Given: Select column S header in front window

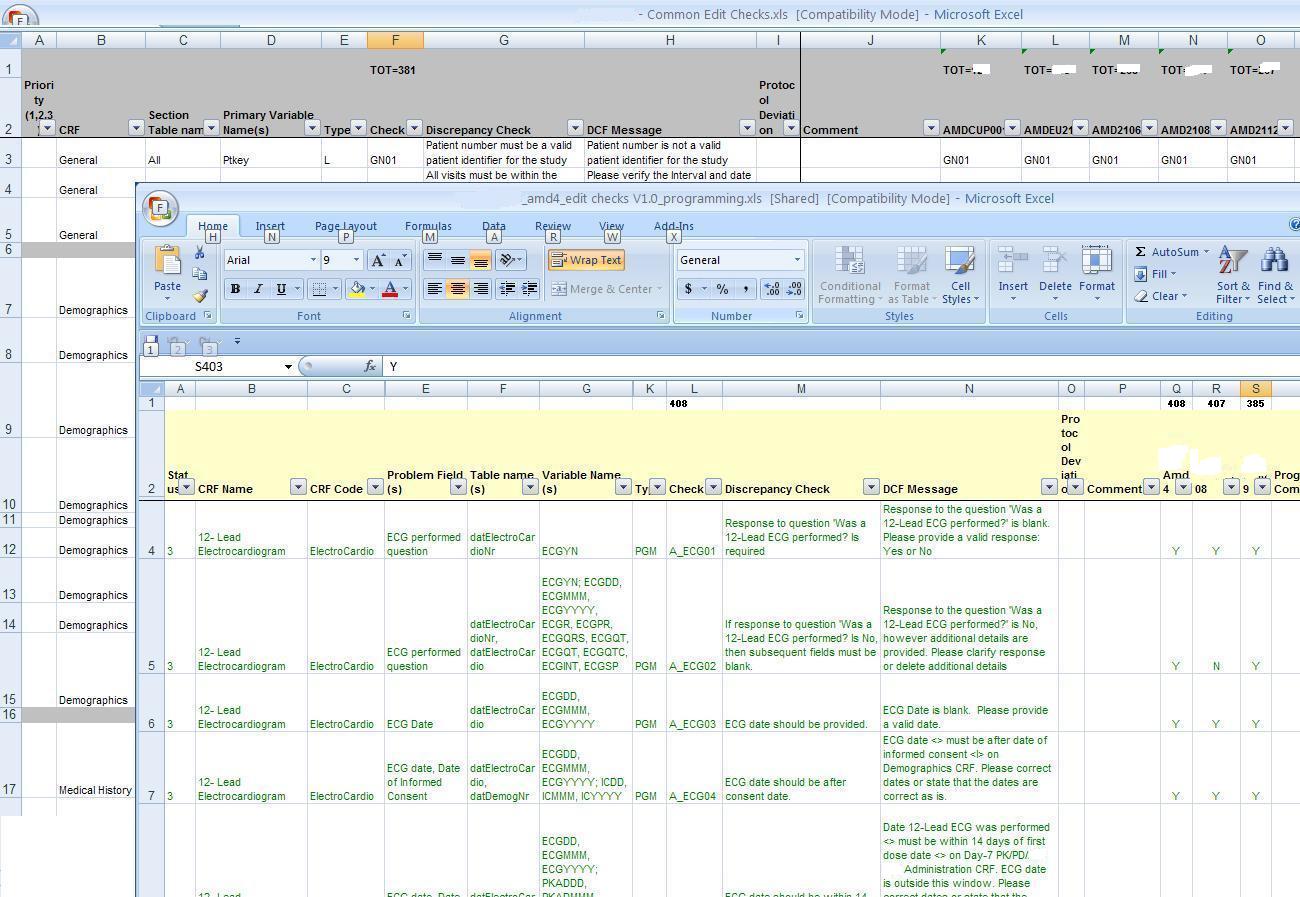Looking at the screenshot, I should 1256,388.
